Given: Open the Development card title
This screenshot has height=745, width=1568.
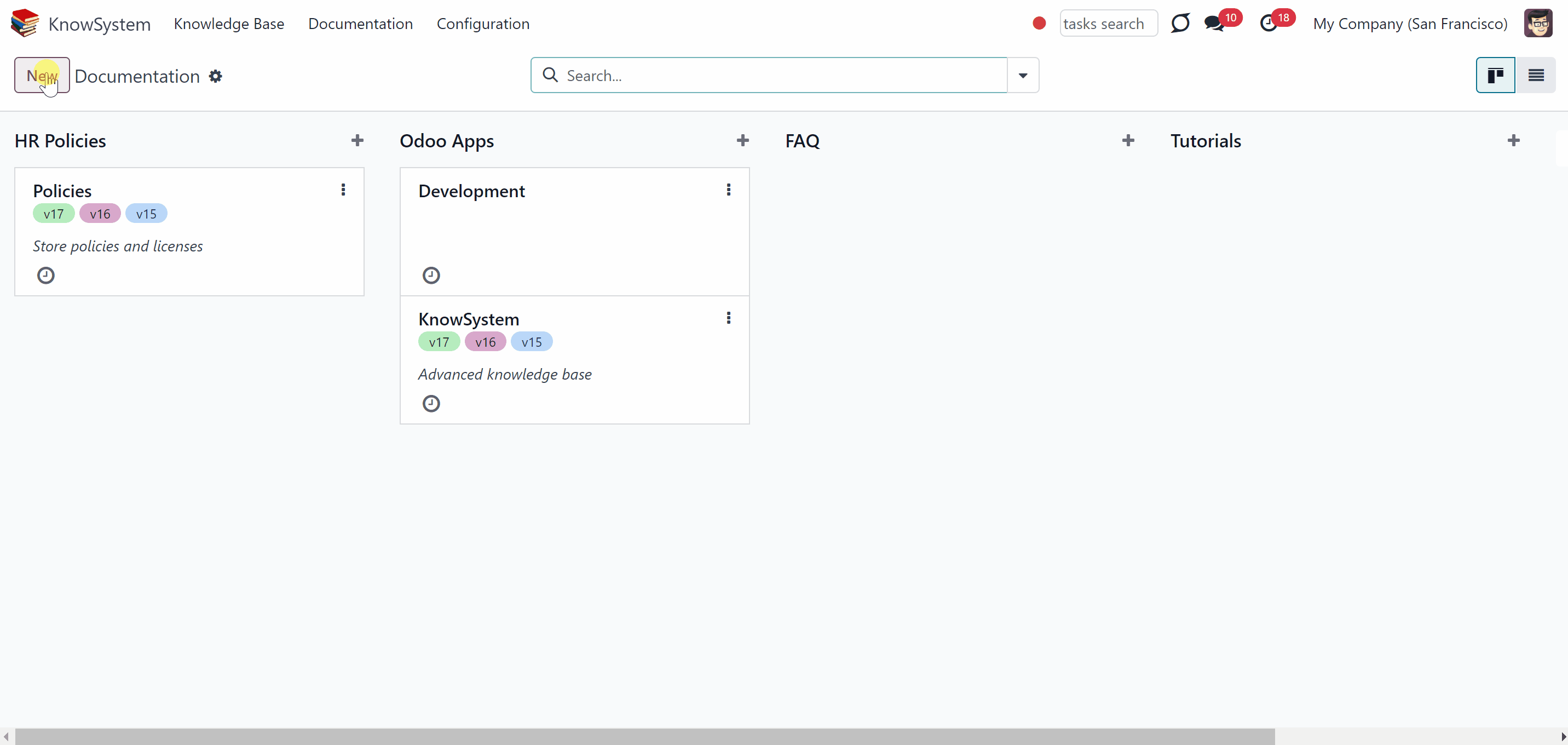Looking at the screenshot, I should 471,191.
